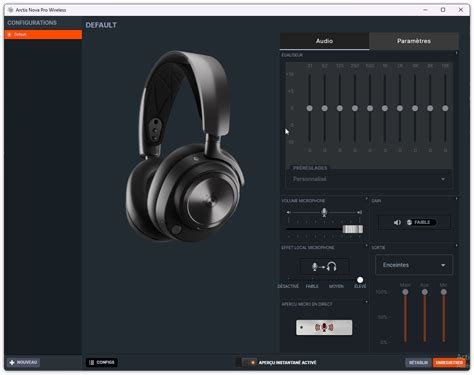The image size is (474, 375).
Task: Click the microphone icon above volume slider
Action: pyautogui.click(x=324, y=212)
